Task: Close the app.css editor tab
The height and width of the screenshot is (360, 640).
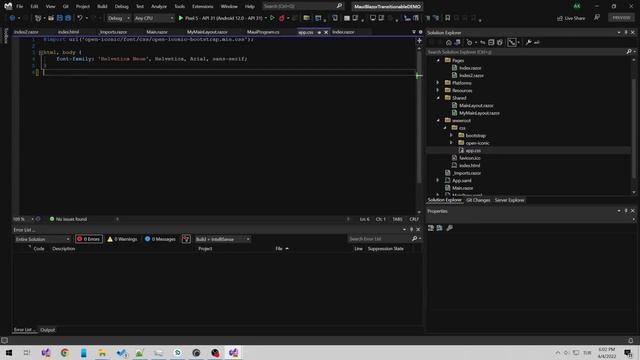Action: point(326,32)
